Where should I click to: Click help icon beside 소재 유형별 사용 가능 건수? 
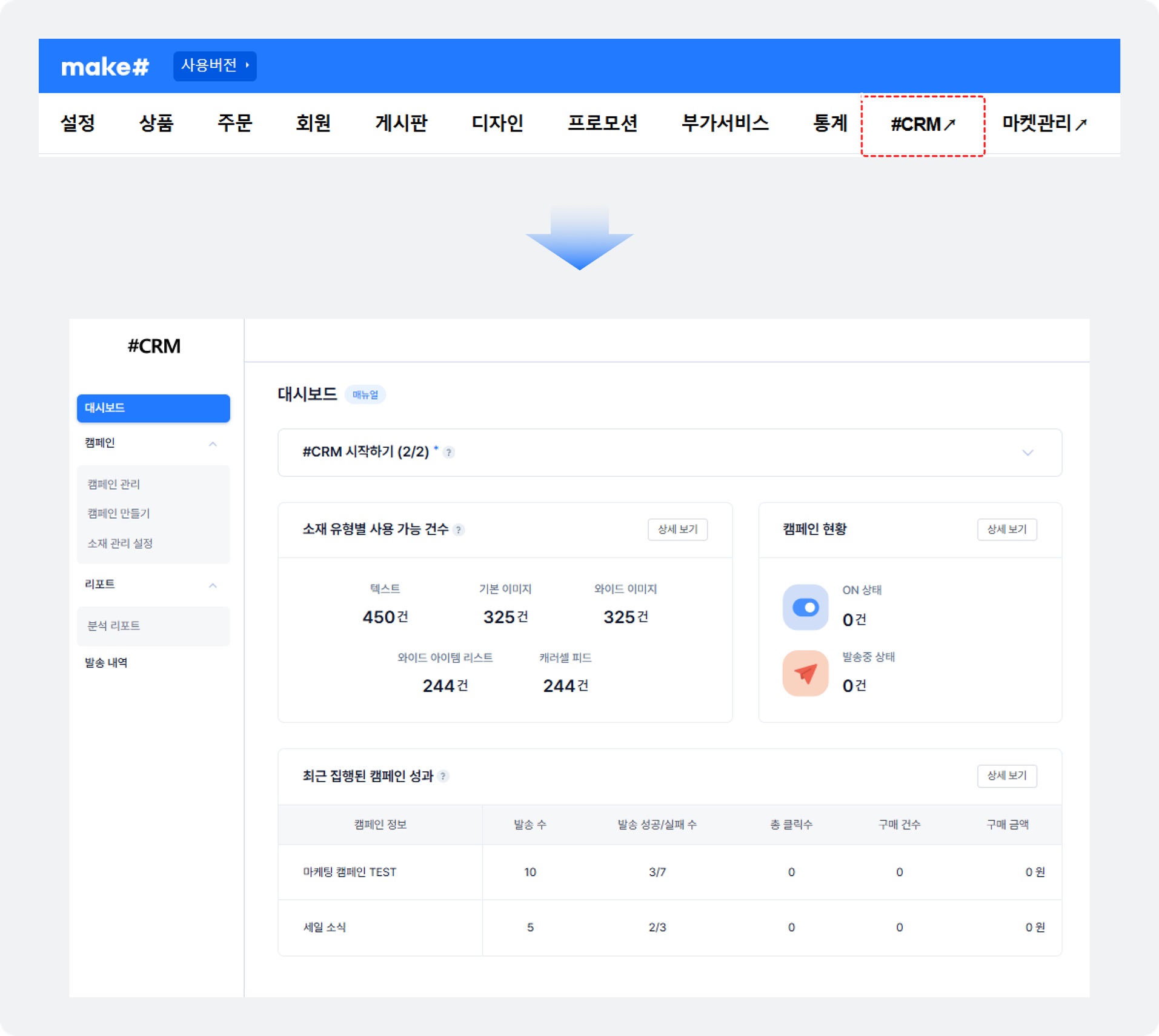point(459,530)
